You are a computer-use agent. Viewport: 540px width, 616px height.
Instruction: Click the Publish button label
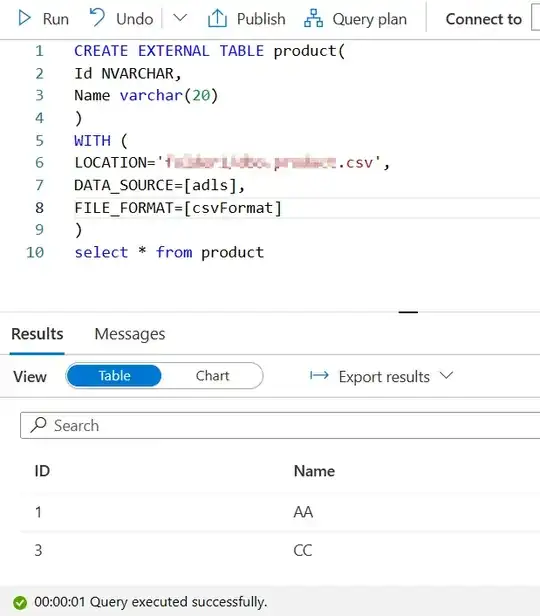point(261,19)
